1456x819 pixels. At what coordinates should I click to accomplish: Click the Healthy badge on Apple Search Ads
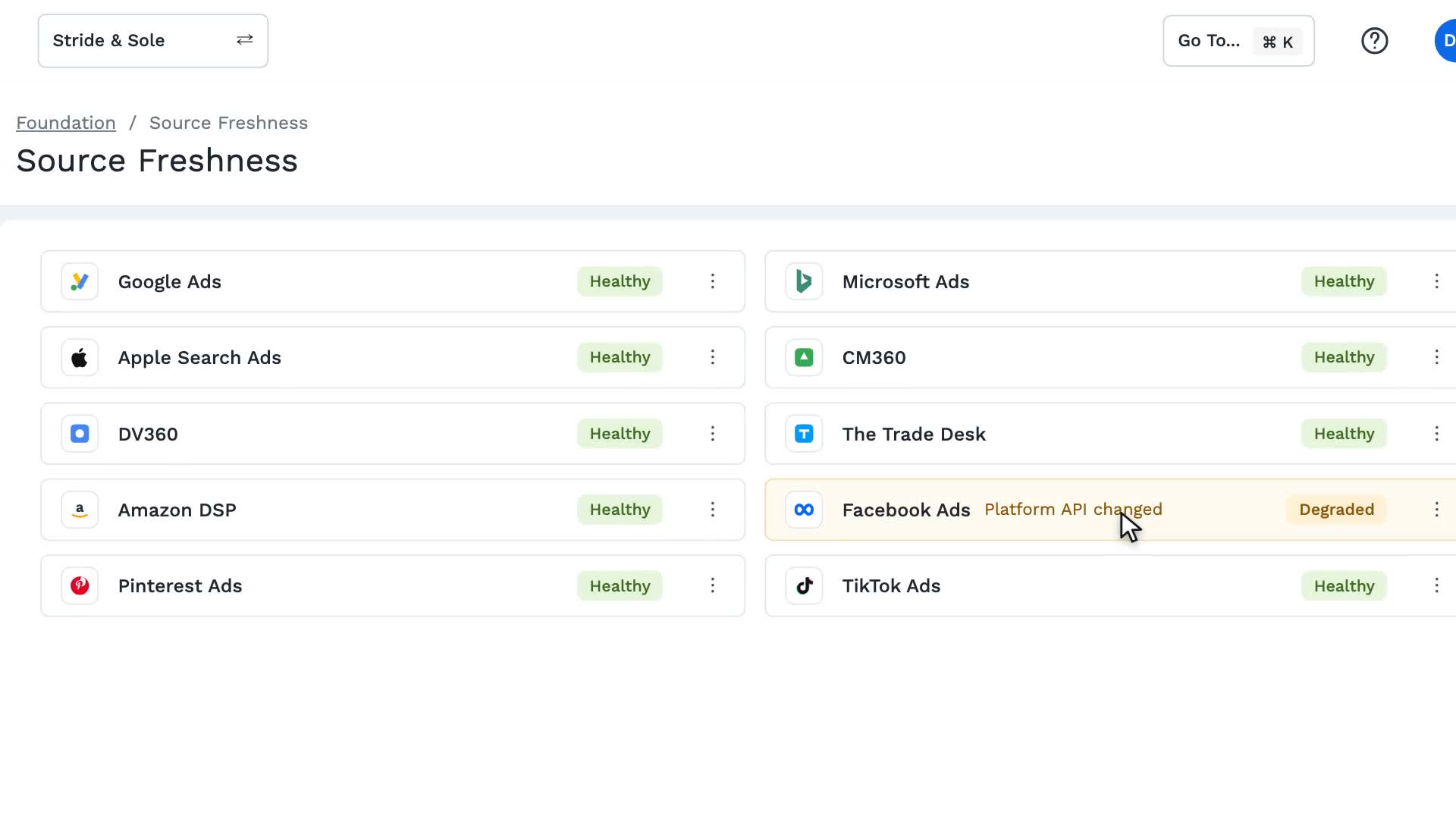pos(620,357)
